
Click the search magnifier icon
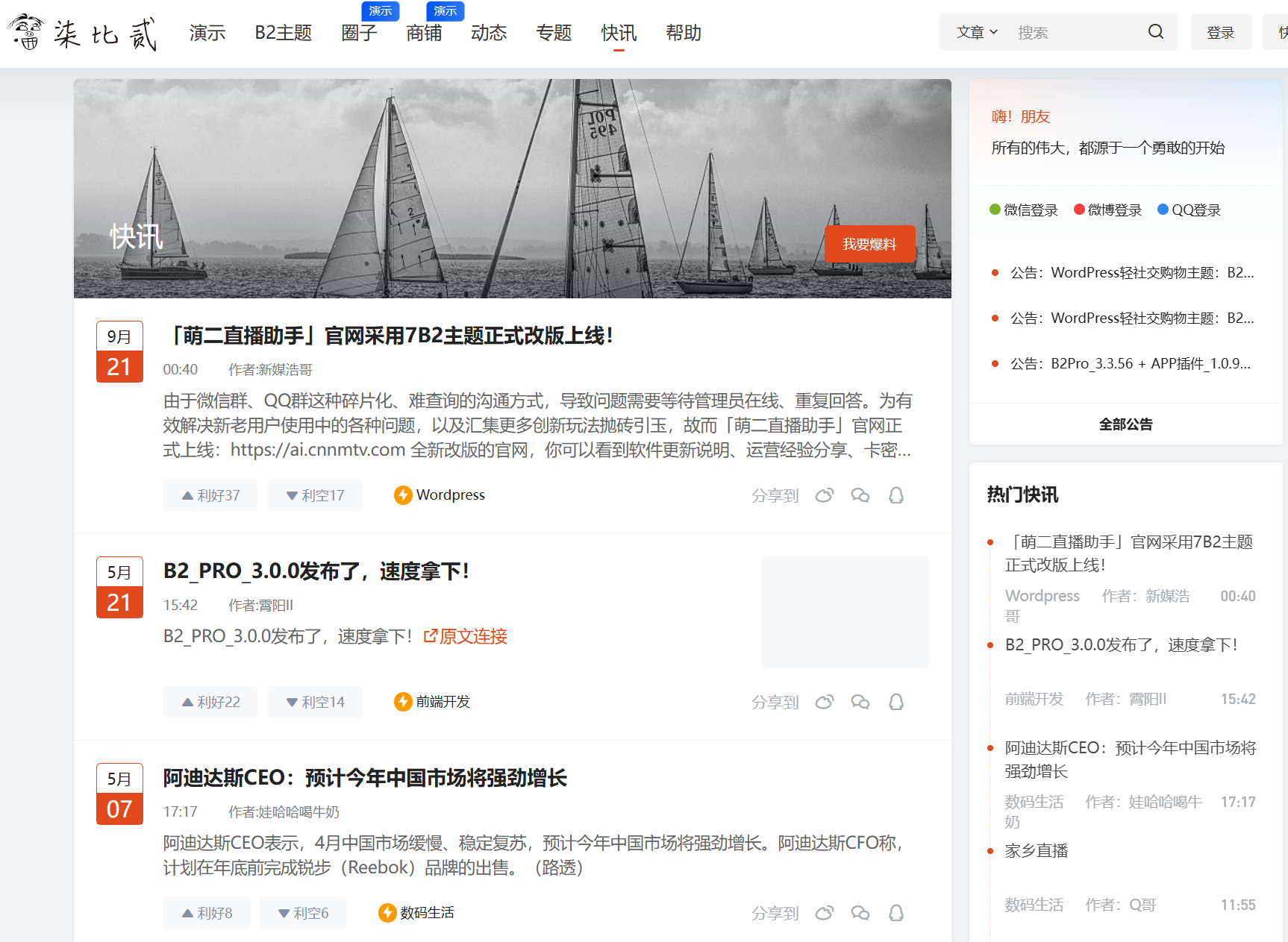click(1155, 32)
